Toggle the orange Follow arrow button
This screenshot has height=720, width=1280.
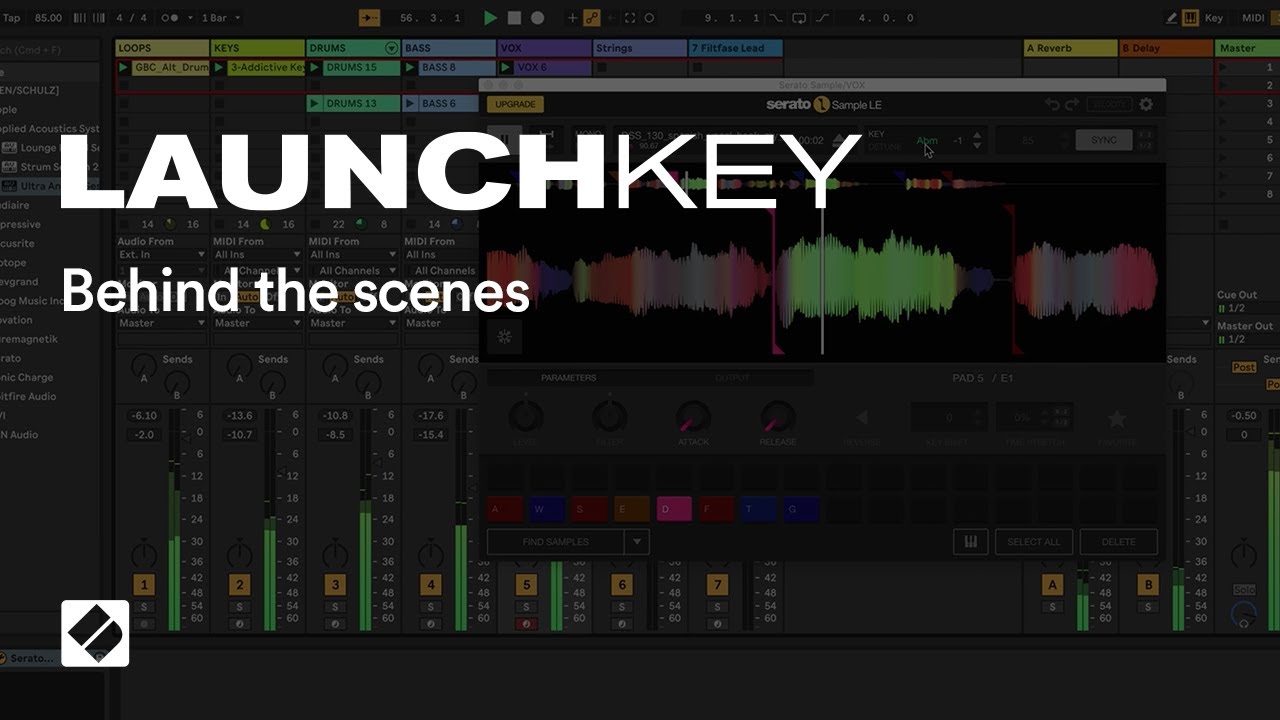(370, 18)
